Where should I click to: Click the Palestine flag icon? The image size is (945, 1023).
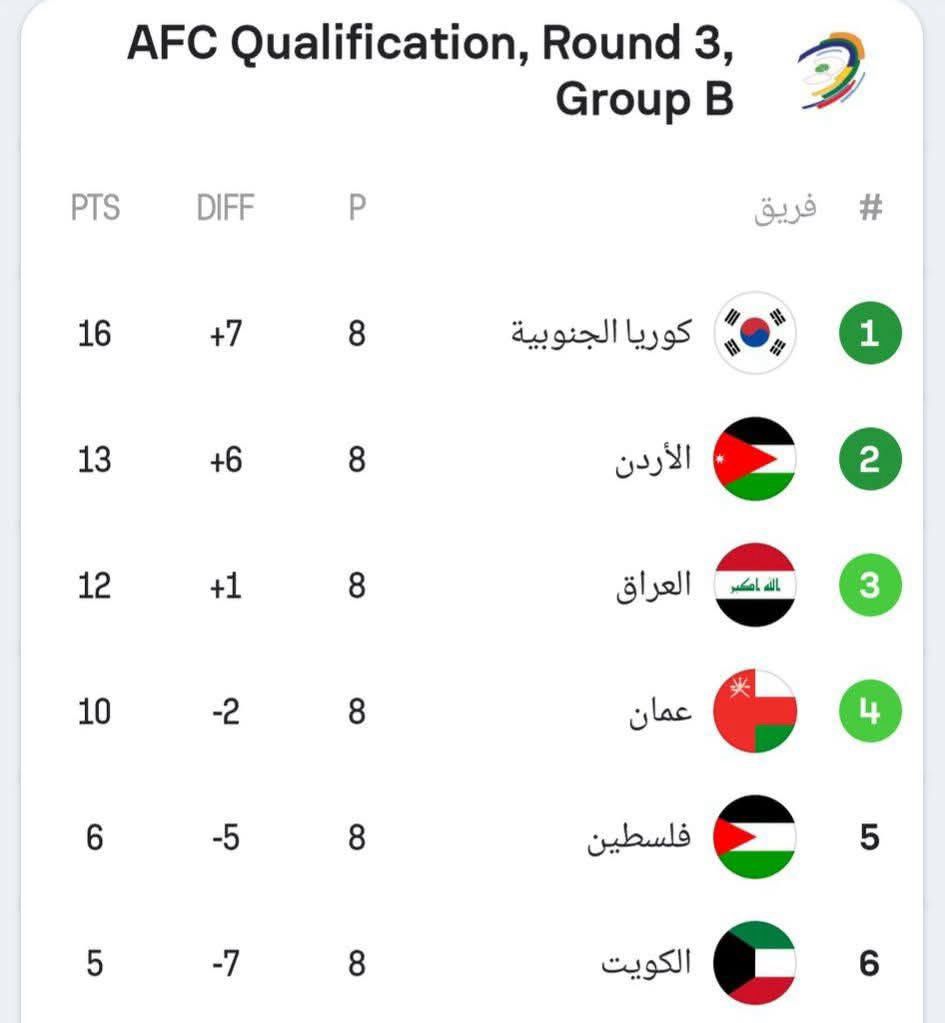754,836
